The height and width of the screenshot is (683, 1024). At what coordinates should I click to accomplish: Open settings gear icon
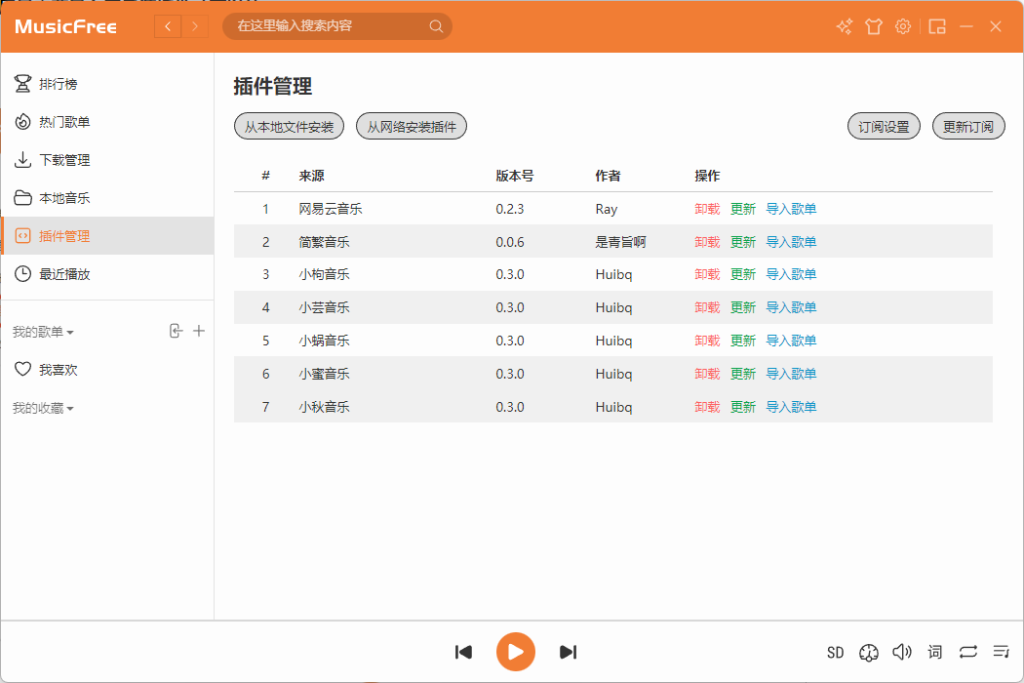(x=903, y=26)
